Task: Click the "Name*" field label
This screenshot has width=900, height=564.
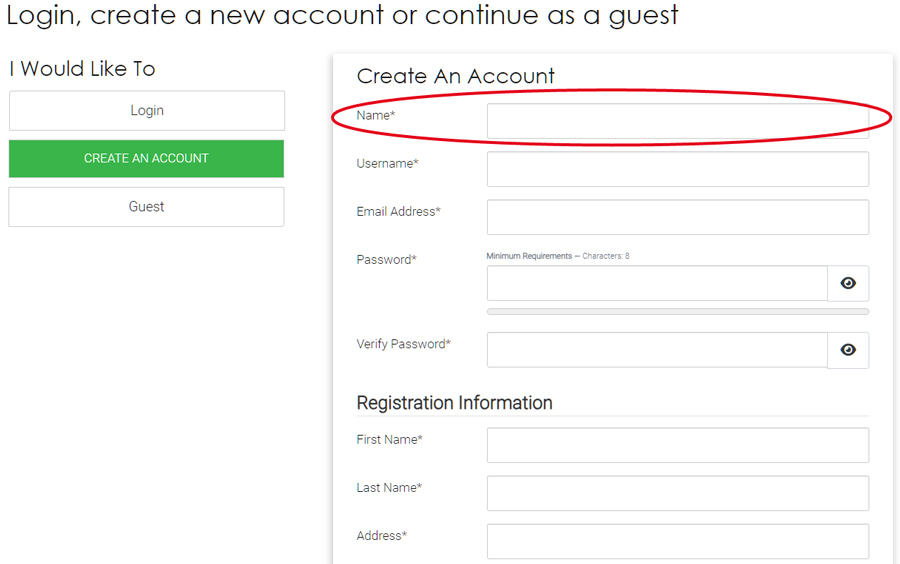Action: coord(376,116)
